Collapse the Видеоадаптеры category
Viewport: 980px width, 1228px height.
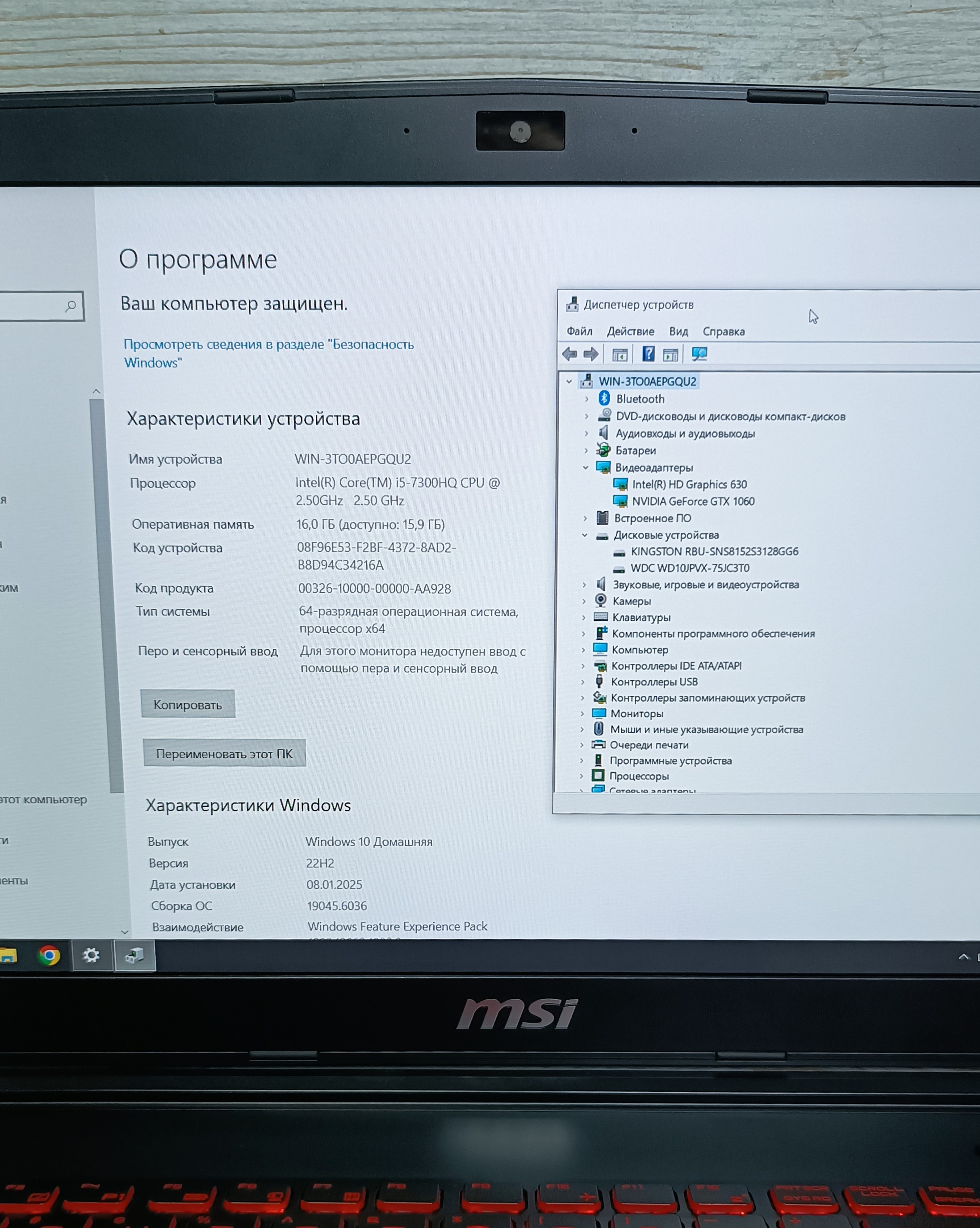(585, 468)
